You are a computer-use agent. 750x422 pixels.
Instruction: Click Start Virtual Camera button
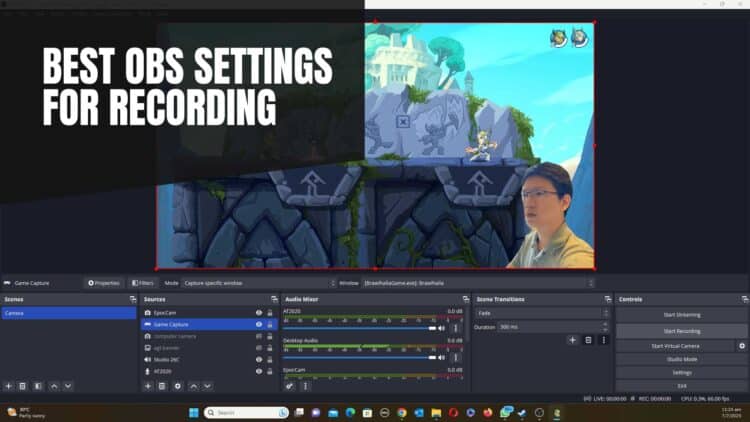coord(675,346)
